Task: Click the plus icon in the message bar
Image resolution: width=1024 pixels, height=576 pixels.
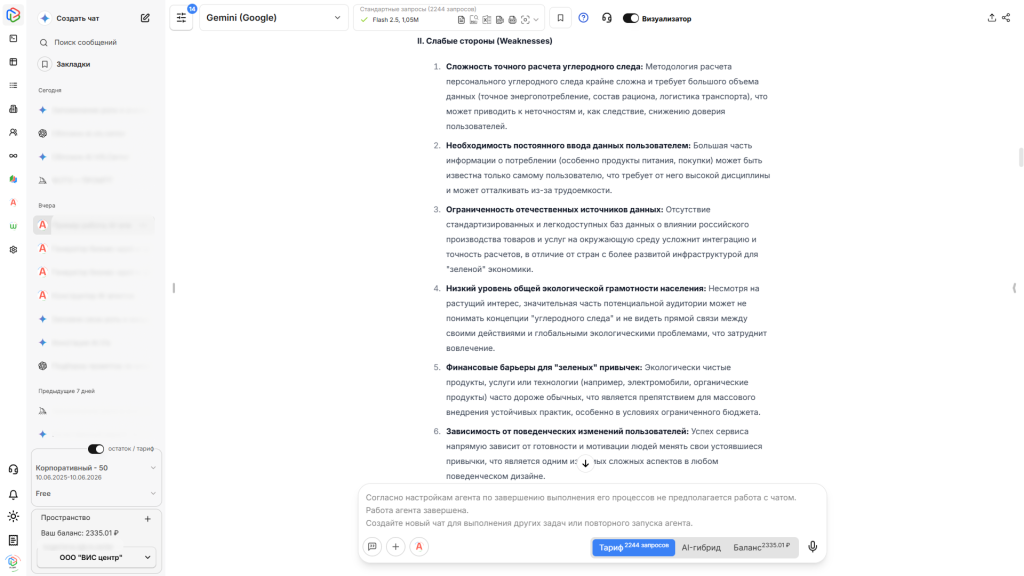Action: coord(396,547)
